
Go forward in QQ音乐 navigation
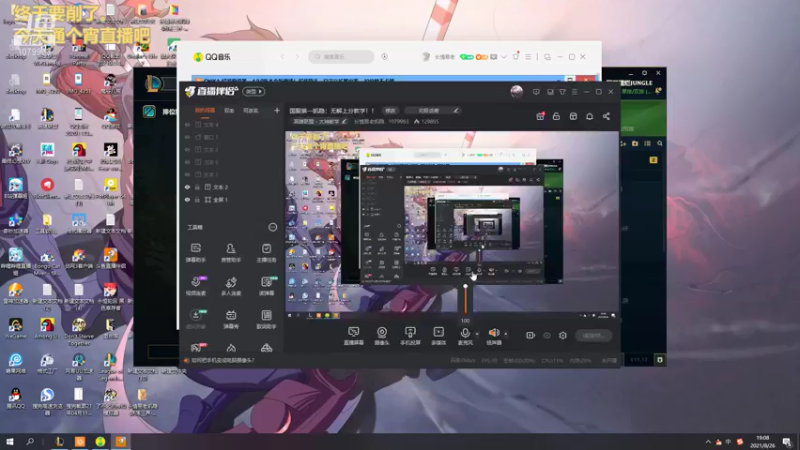(x=297, y=57)
